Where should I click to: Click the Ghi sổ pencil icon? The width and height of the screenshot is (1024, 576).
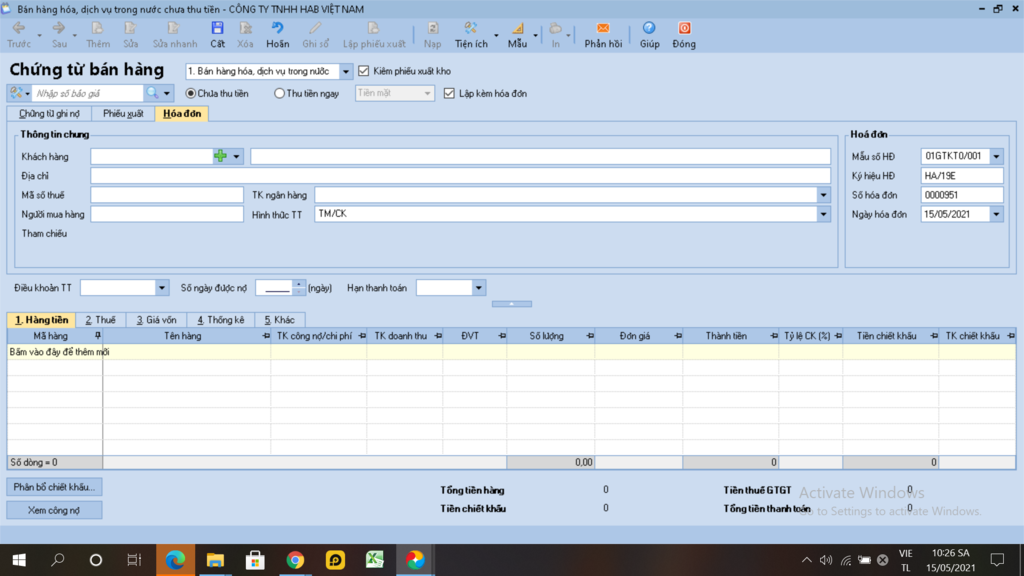(315, 28)
